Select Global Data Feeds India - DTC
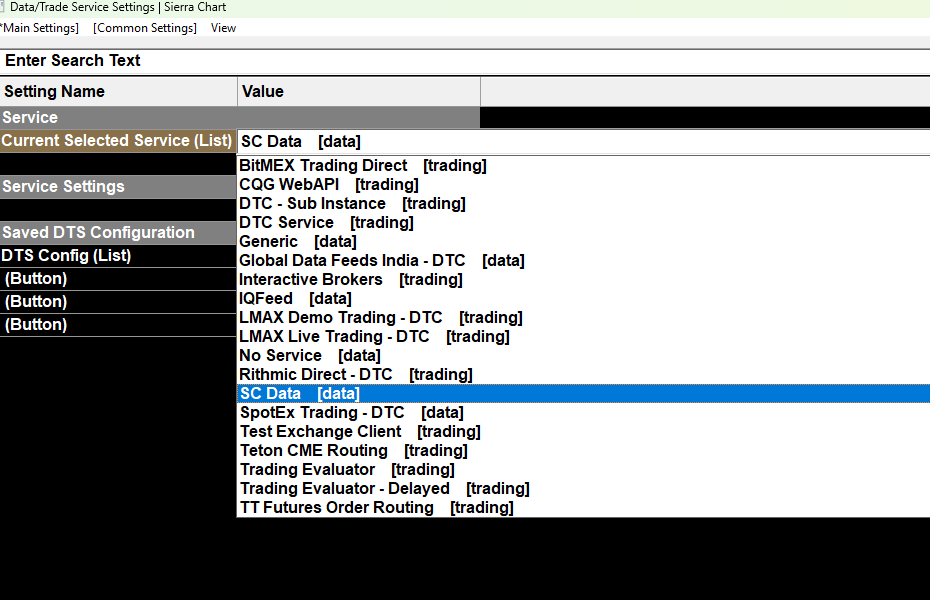930x600 pixels. click(x=584, y=260)
